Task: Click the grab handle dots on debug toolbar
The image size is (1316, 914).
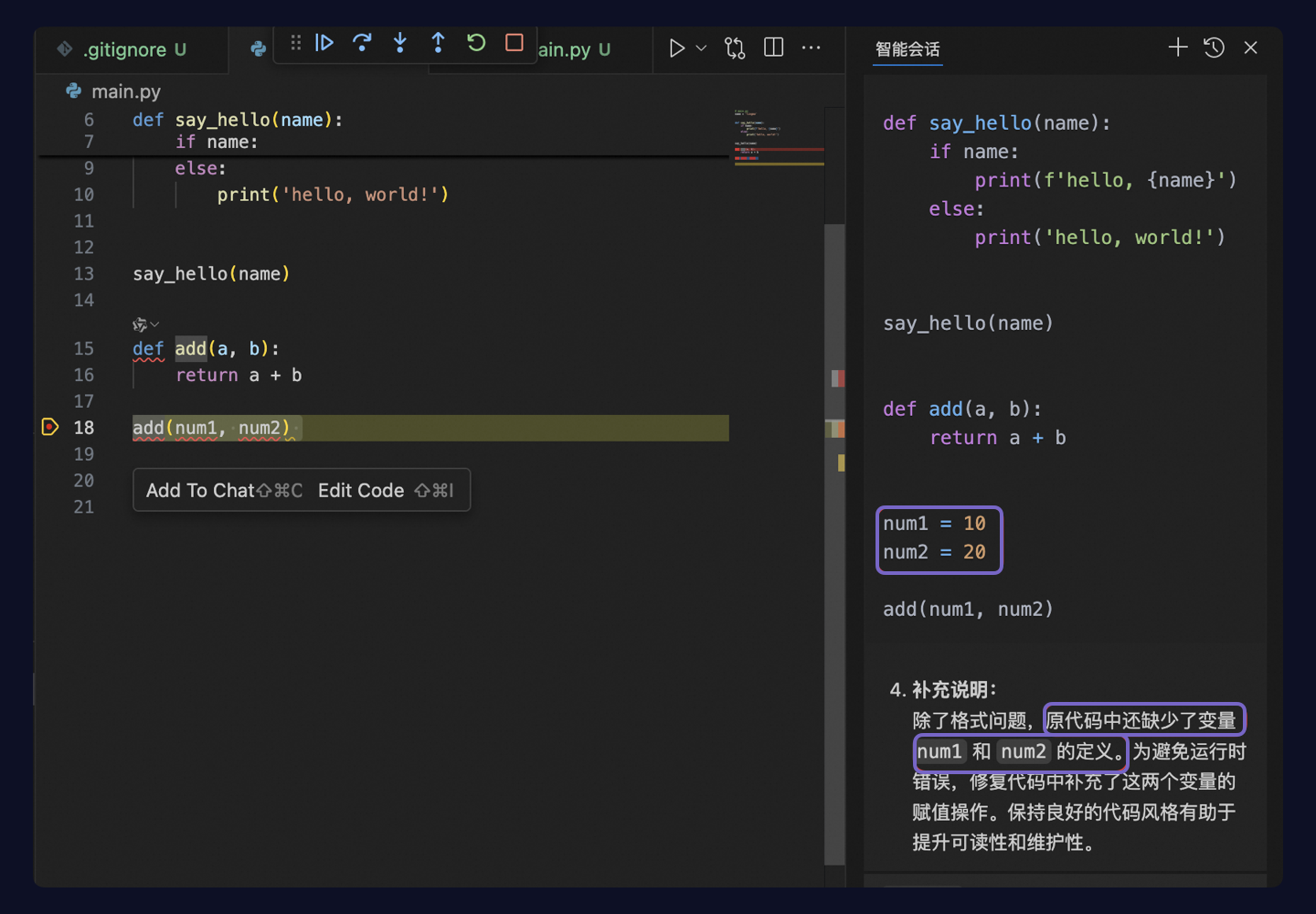Action: (x=294, y=42)
